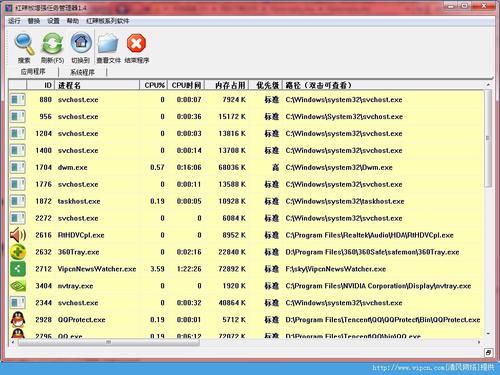Sort by the 内存占用 column header
500x375 pixels.
(227, 85)
